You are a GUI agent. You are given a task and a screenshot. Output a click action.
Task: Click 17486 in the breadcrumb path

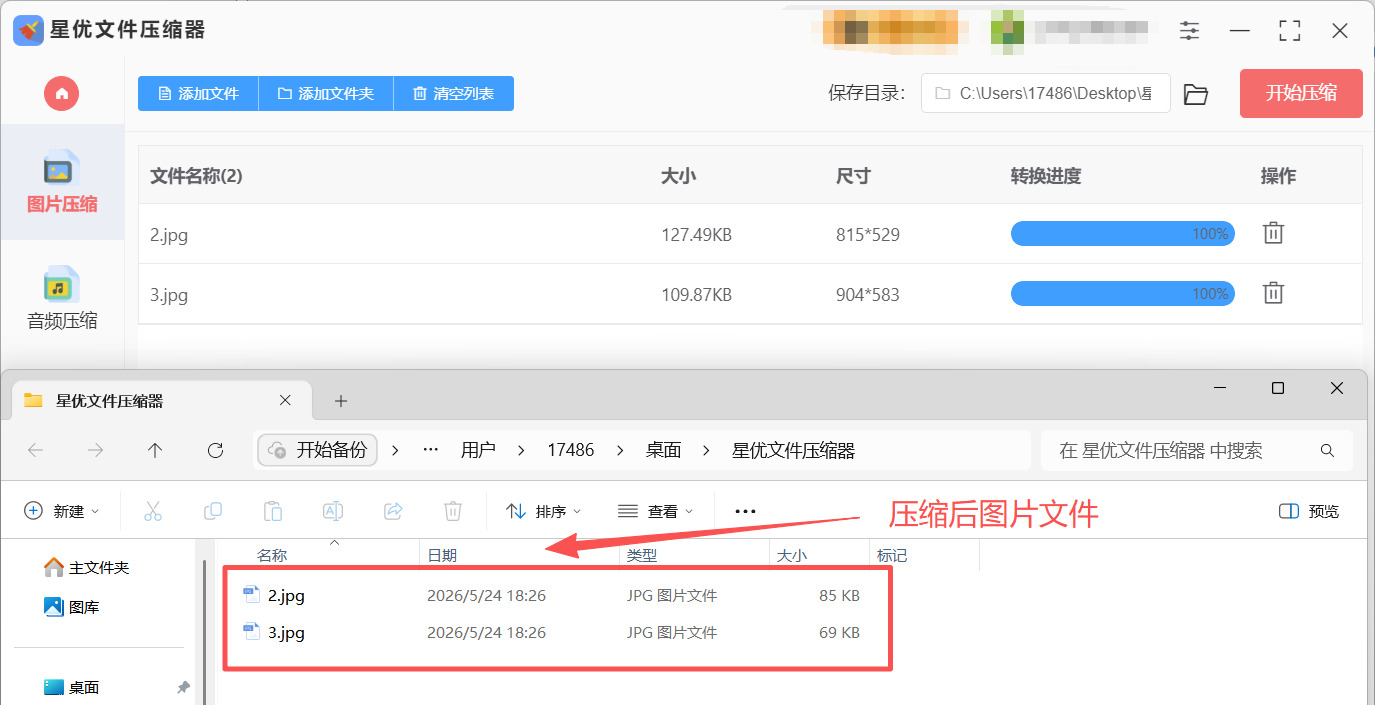click(571, 450)
